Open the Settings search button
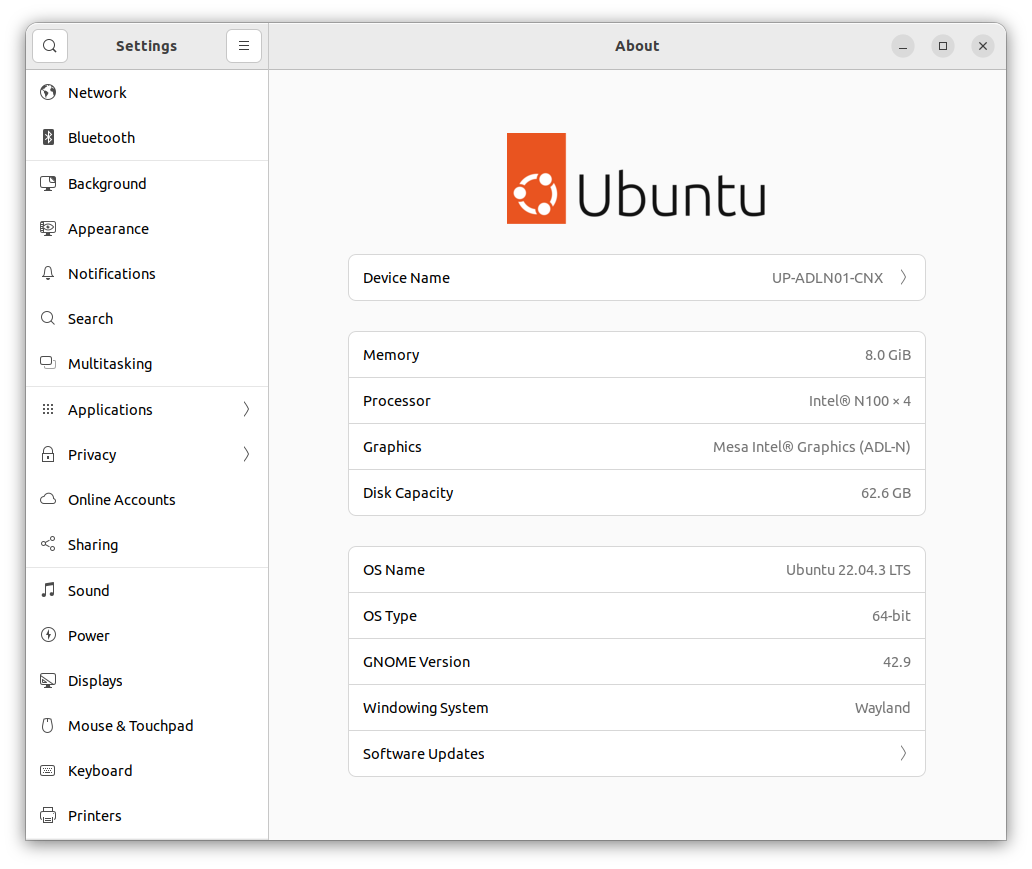Screen dimensions: 1032x869 coord(50,46)
